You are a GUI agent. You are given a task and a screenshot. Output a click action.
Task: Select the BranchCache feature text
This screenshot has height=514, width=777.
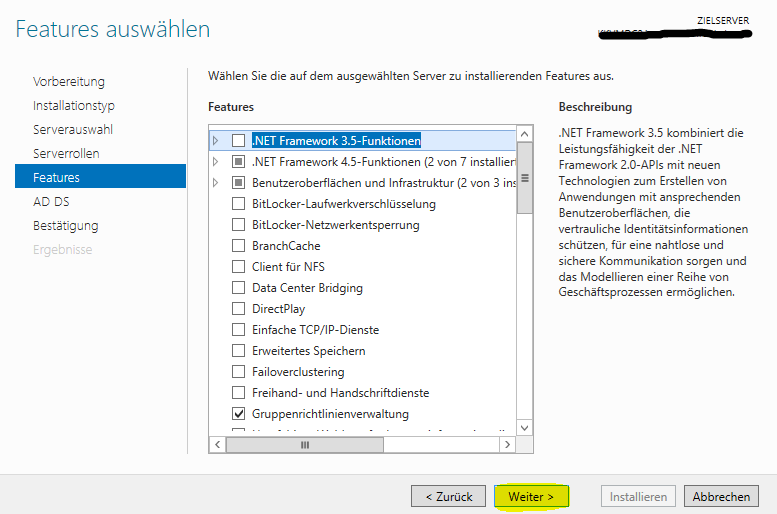point(286,246)
